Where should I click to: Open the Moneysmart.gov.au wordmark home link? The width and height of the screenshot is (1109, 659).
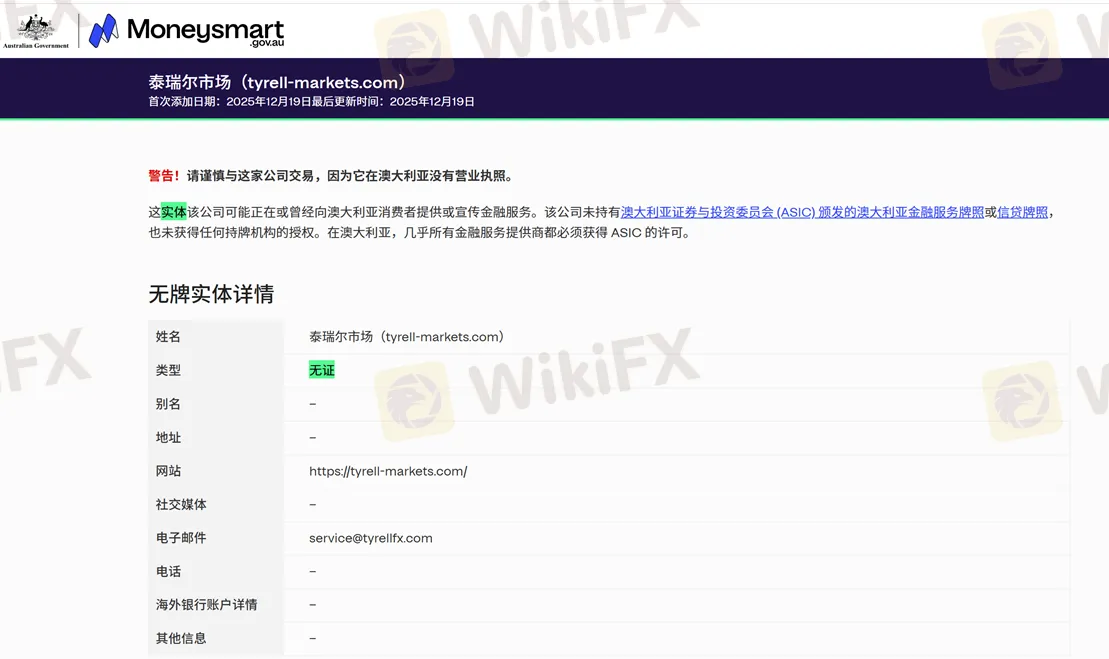205,32
